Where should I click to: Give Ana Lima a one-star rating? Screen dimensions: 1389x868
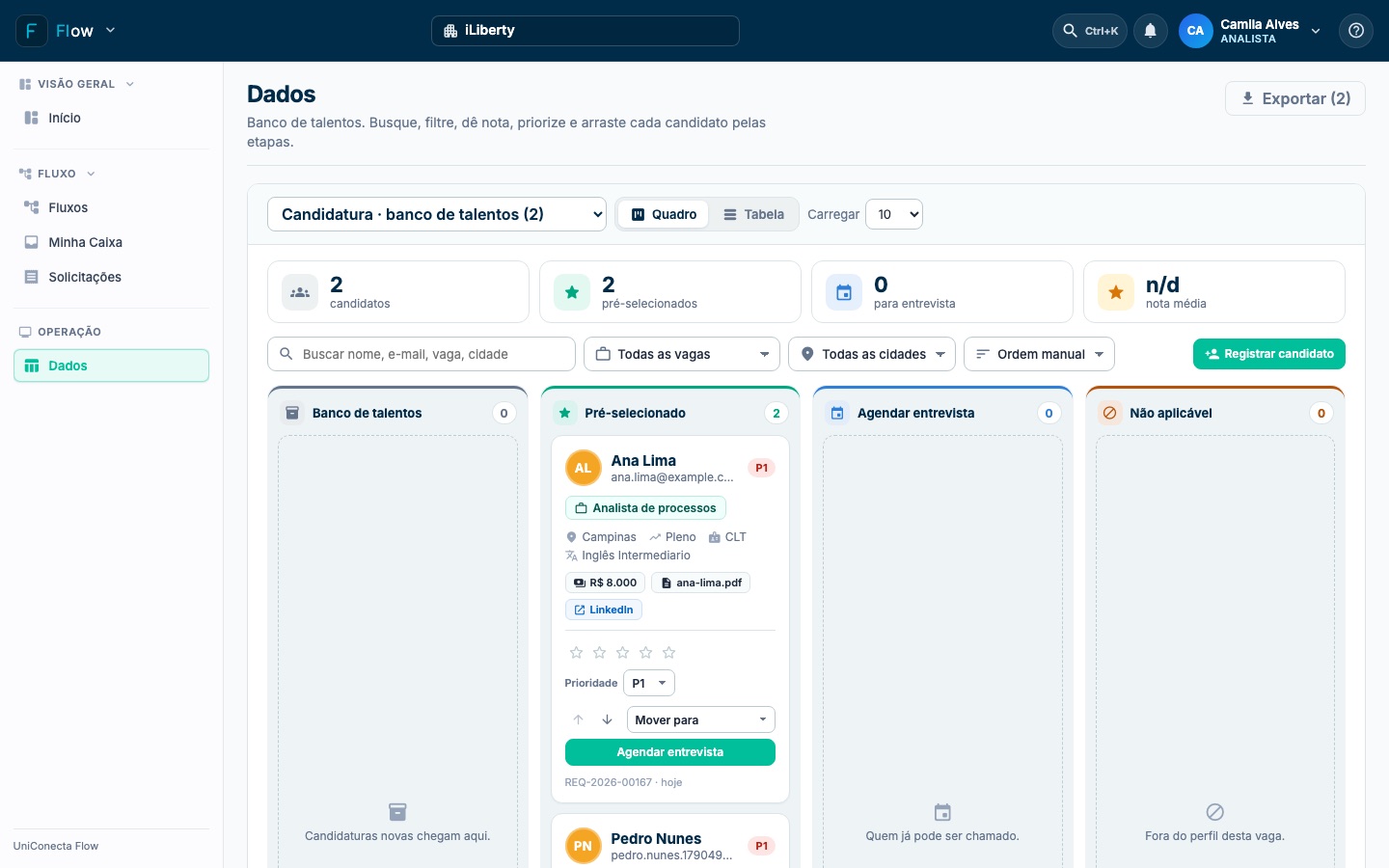tap(576, 653)
